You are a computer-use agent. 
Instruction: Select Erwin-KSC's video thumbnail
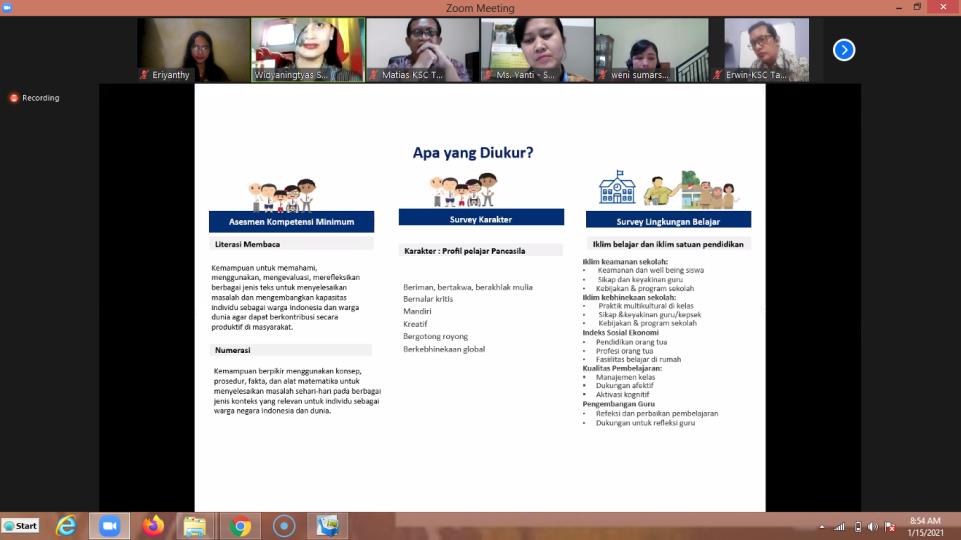[x=766, y=50]
